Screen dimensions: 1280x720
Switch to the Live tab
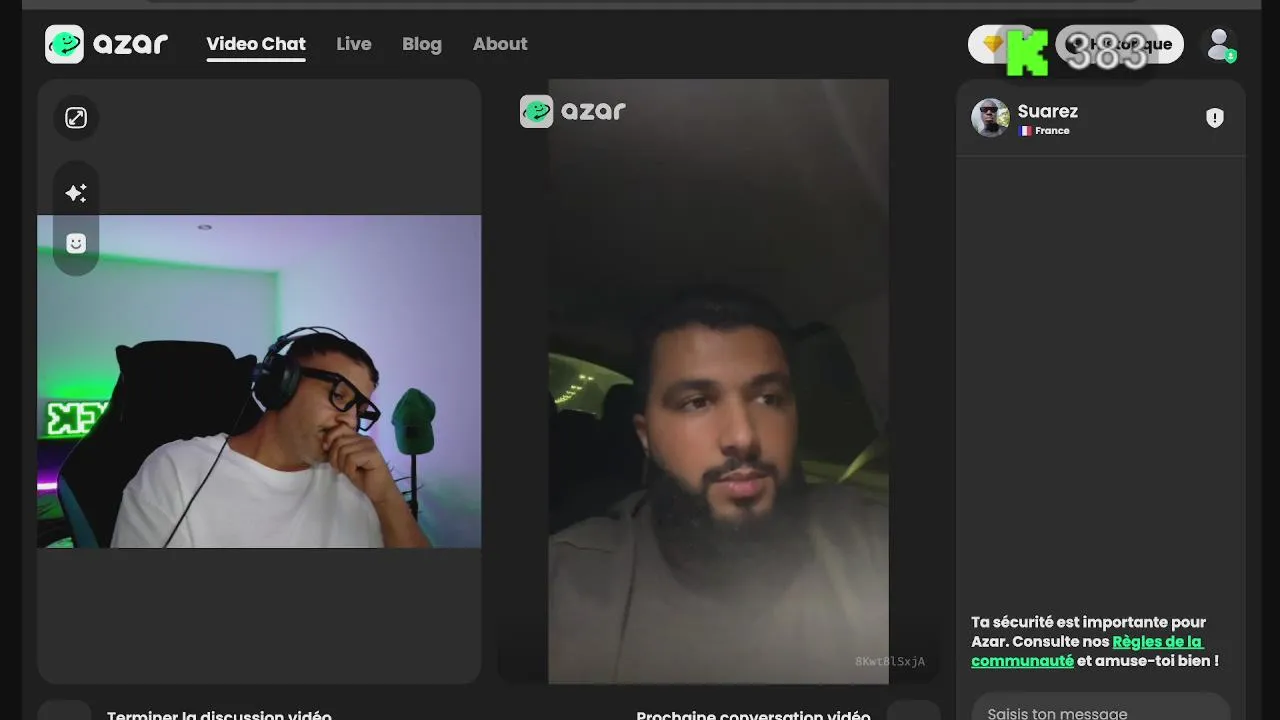(x=354, y=44)
